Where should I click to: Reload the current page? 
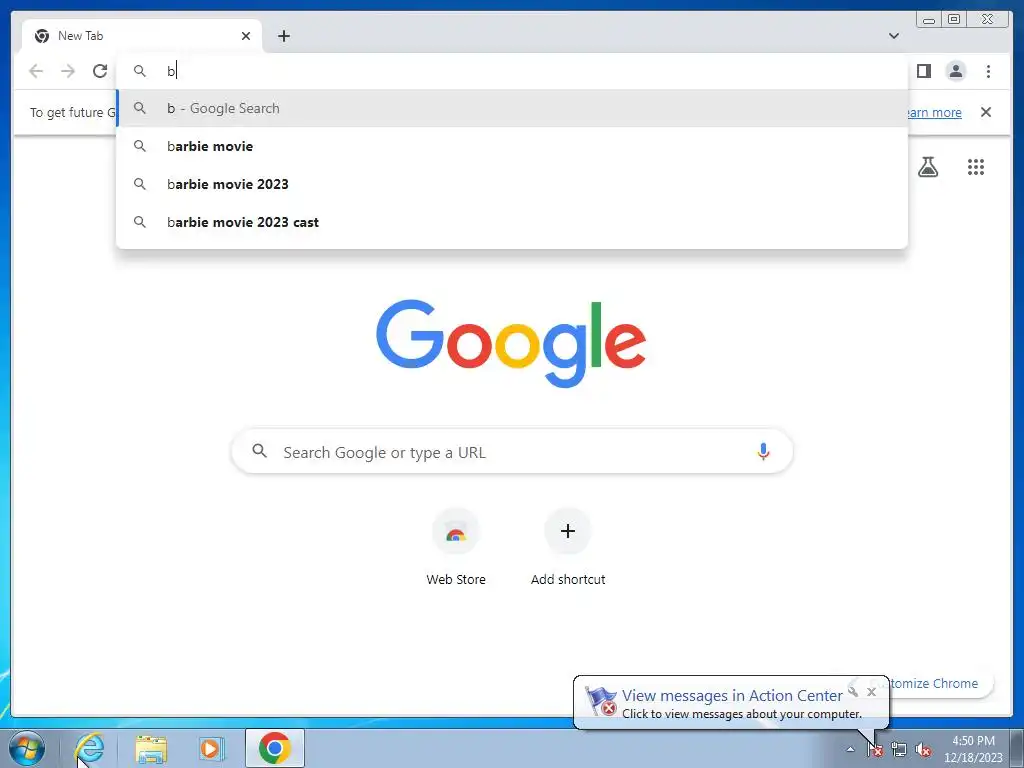pyautogui.click(x=100, y=71)
